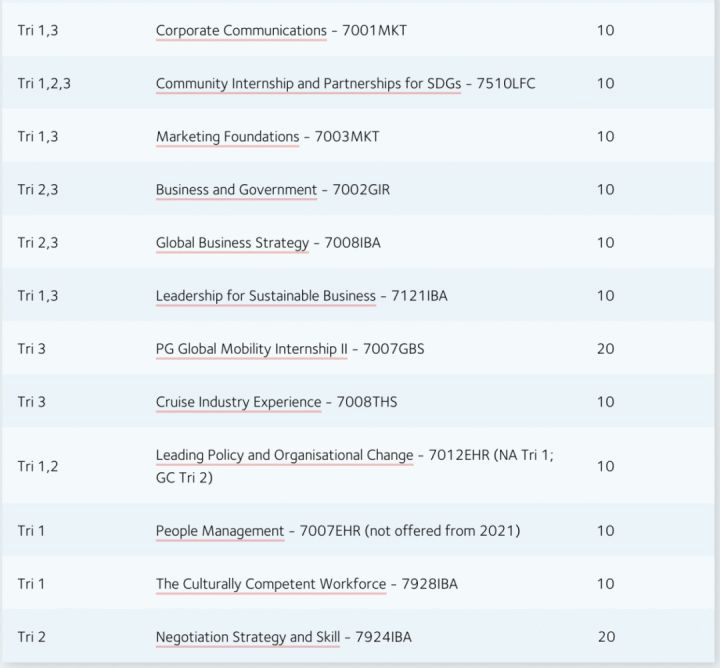The width and height of the screenshot is (720, 668).
Task: Select the Global Business Strategy link
Action: [x=232, y=242]
